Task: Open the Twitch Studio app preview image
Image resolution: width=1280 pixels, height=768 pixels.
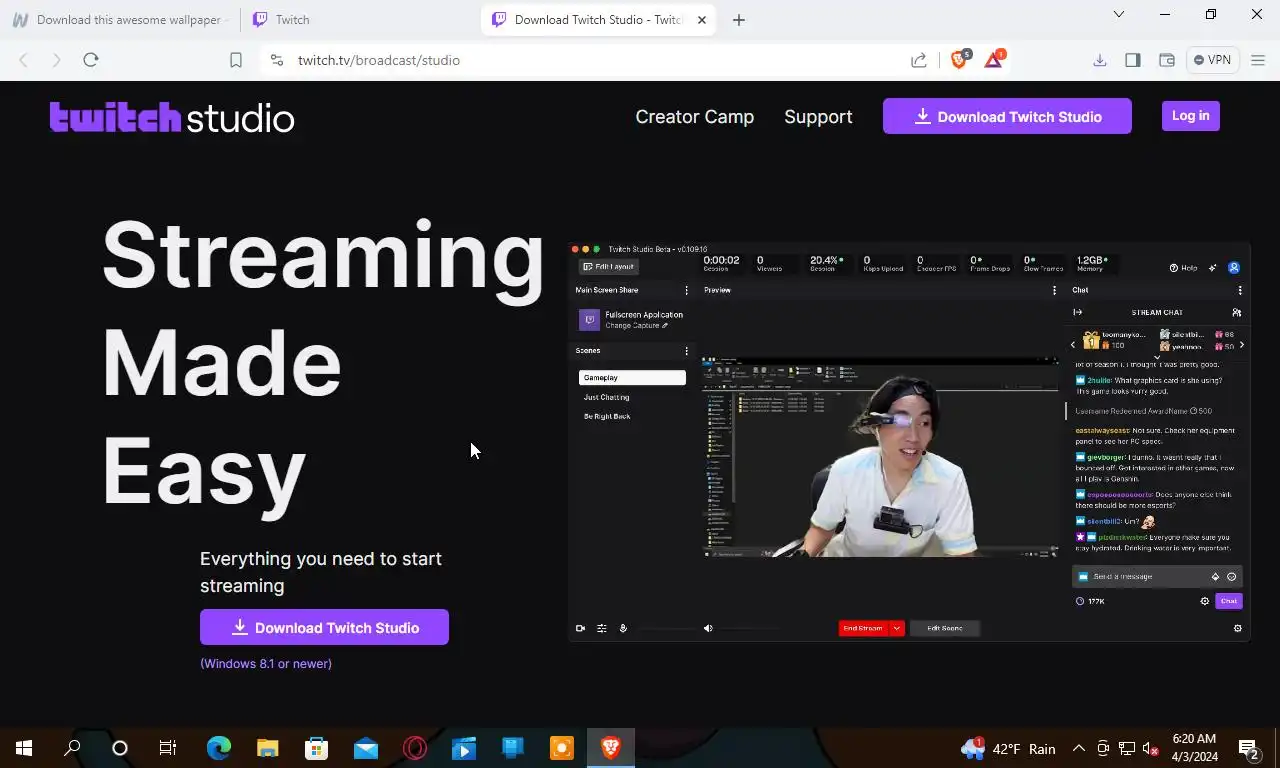Action: click(909, 441)
